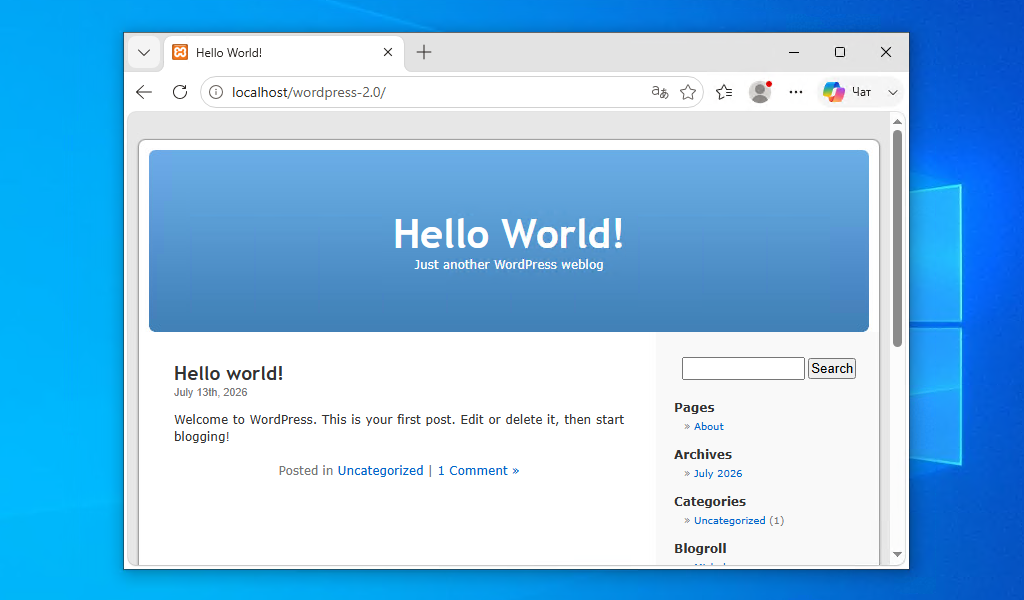Open the Copilot chat button
The height and width of the screenshot is (600, 1024).
pos(847,92)
